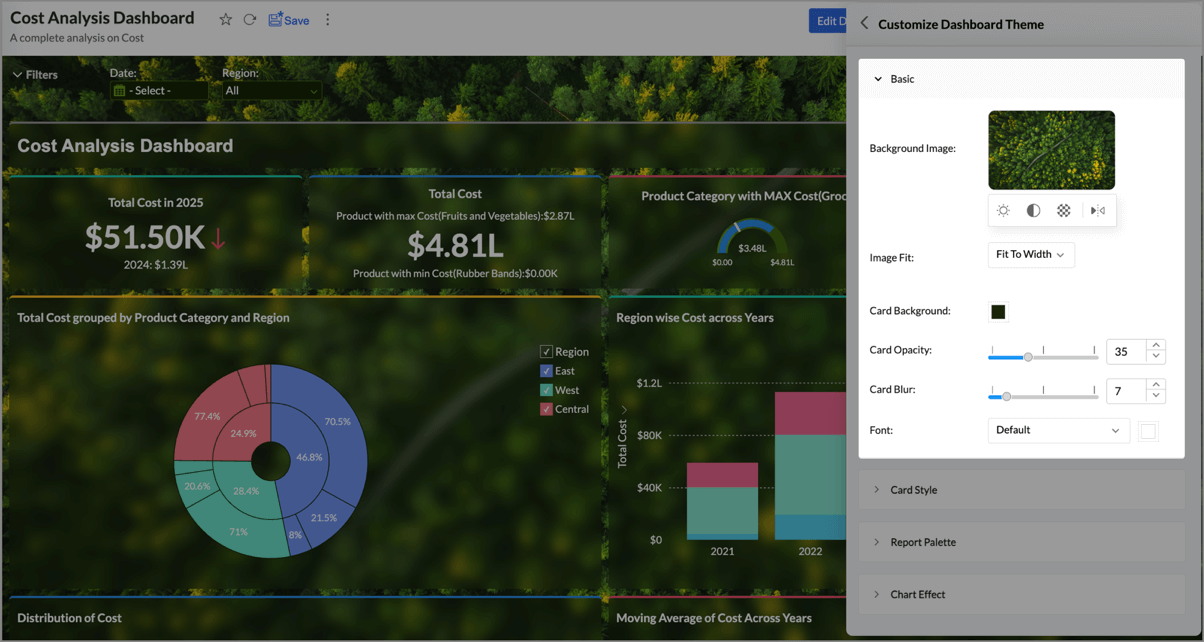This screenshot has width=1204, height=642.
Task: Go back using panel's left arrow
Action: (865, 24)
